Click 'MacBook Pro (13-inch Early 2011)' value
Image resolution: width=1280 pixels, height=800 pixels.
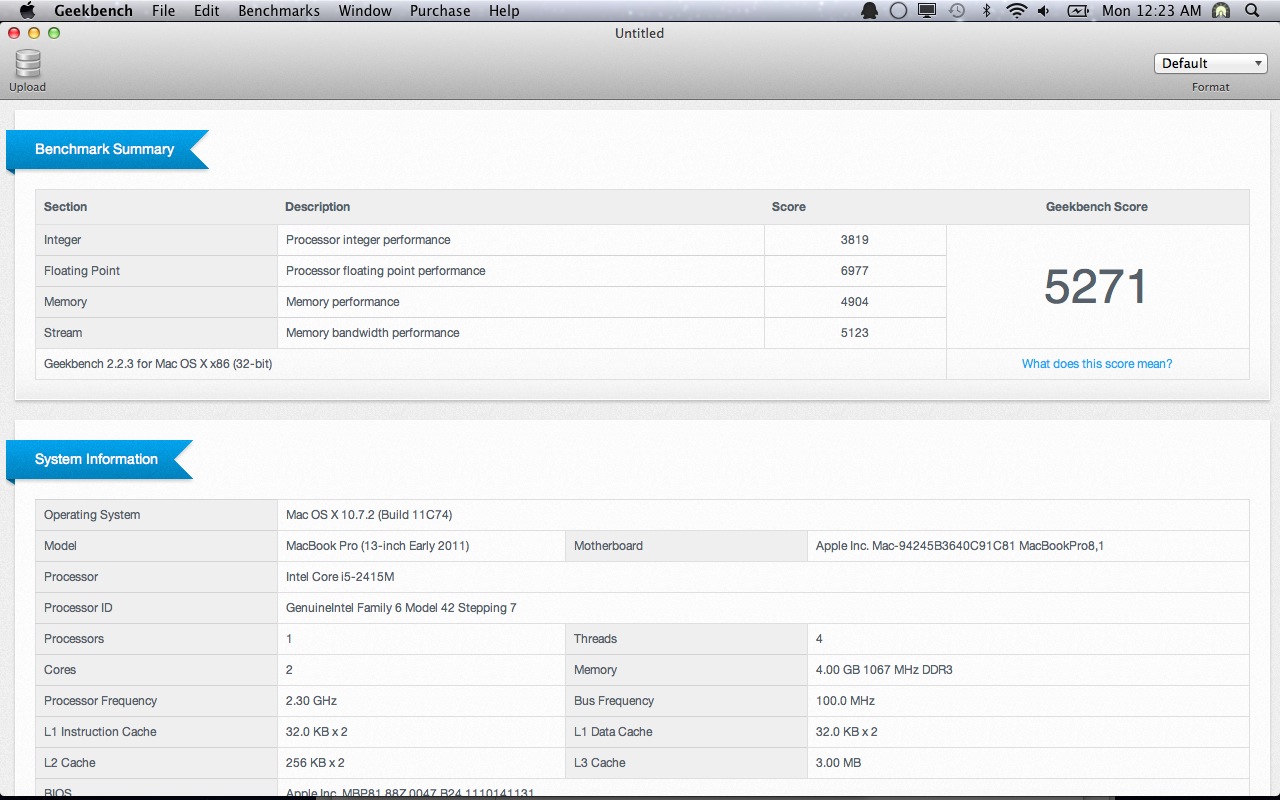click(378, 546)
